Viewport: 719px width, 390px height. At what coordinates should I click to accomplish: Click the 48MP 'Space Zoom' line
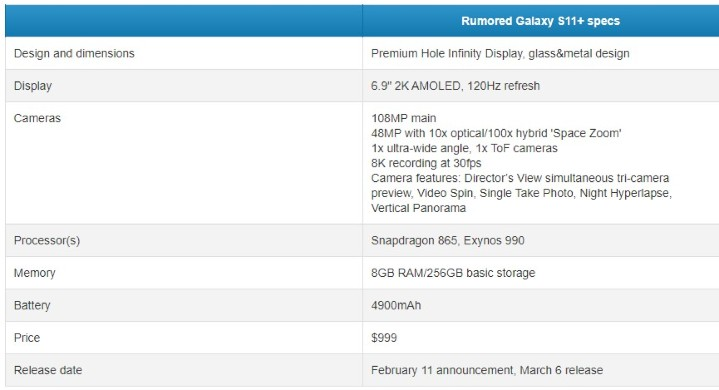[496, 133]
